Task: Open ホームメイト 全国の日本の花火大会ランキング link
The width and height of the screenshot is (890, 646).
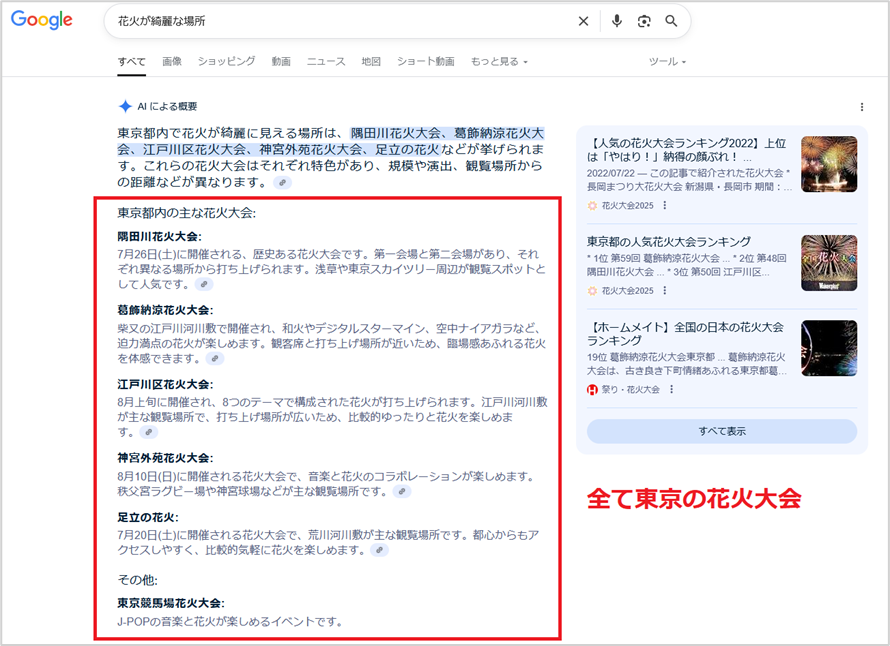Action: click(x=685, y=334)
